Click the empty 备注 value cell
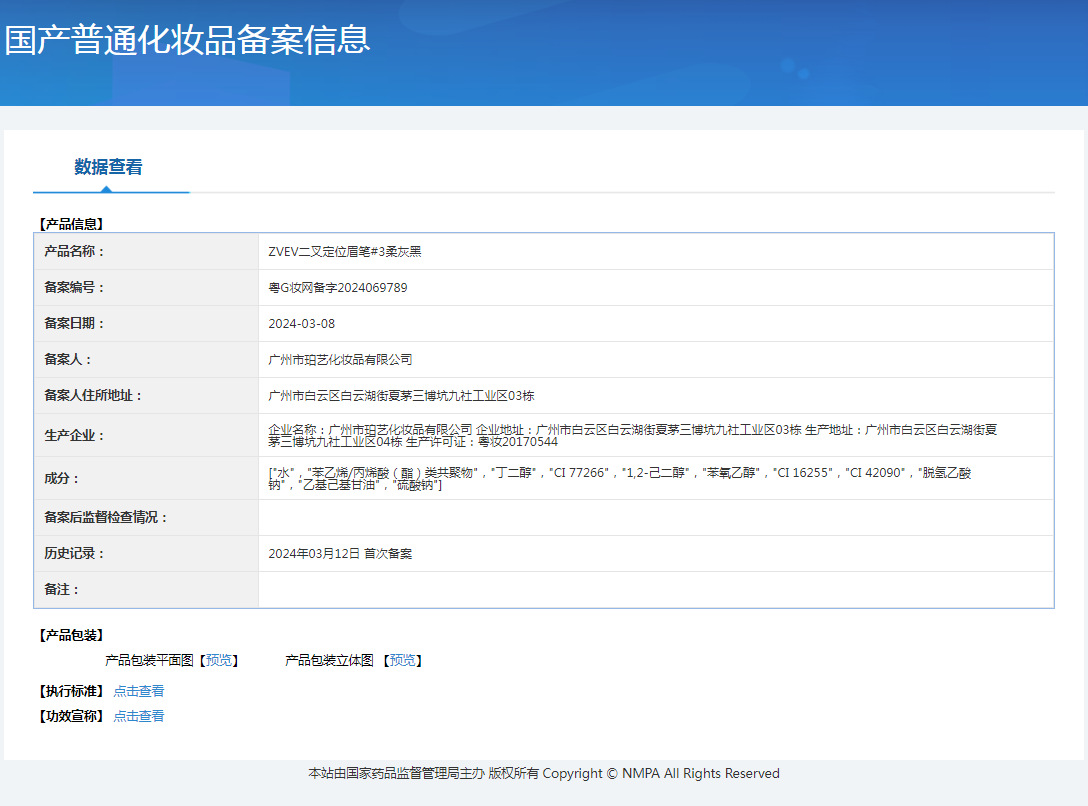The height and width of the screenshot is (806, 1088). pos(655,589)
